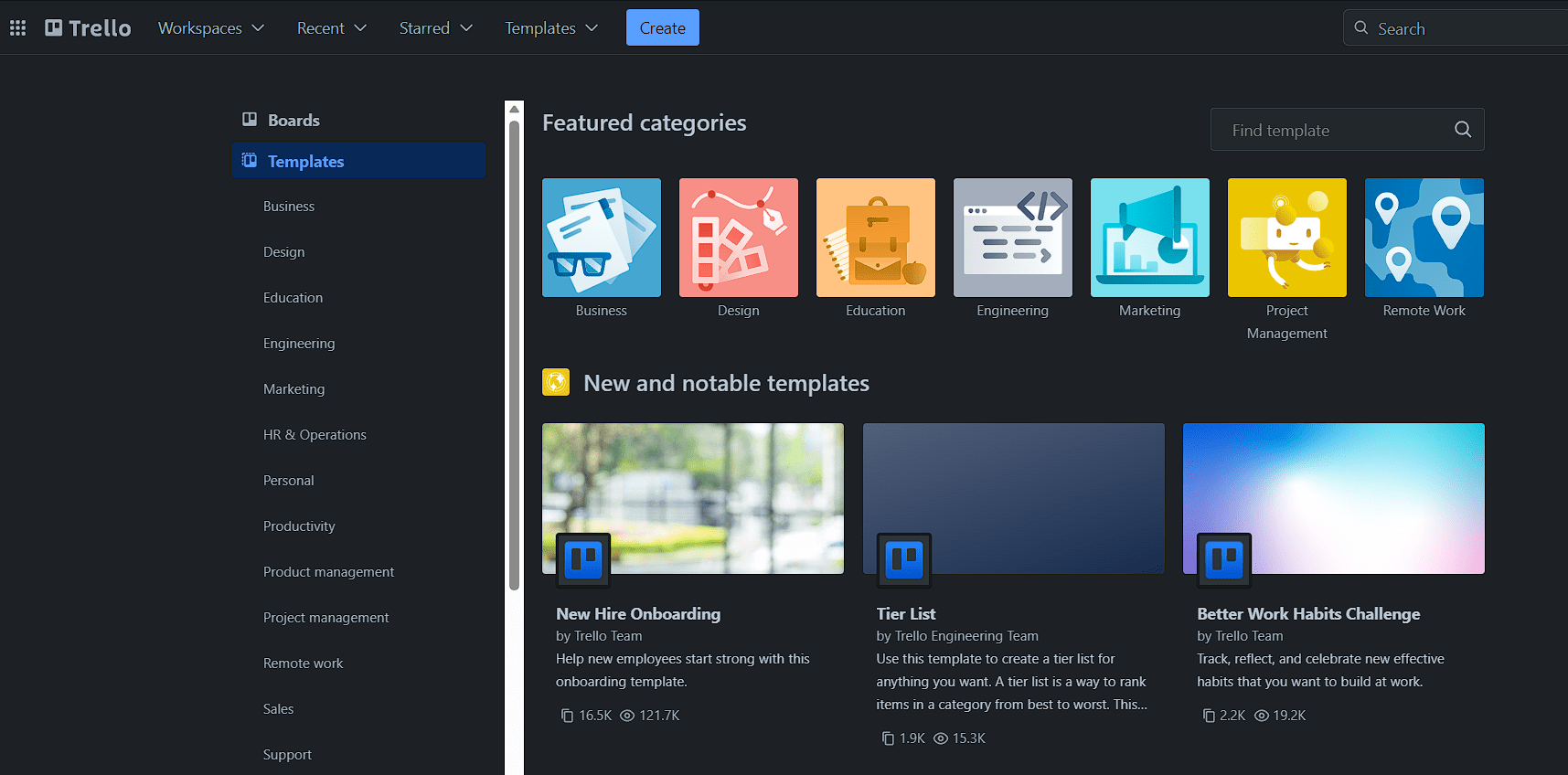This screenshot has width=1568, height=775.
Task: Select Business in the sidebar list
Action: pos(289,207)
